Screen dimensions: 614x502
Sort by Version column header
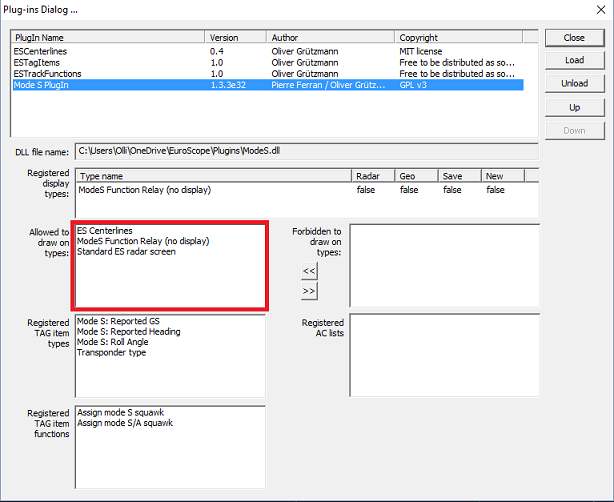click(236, 38)
